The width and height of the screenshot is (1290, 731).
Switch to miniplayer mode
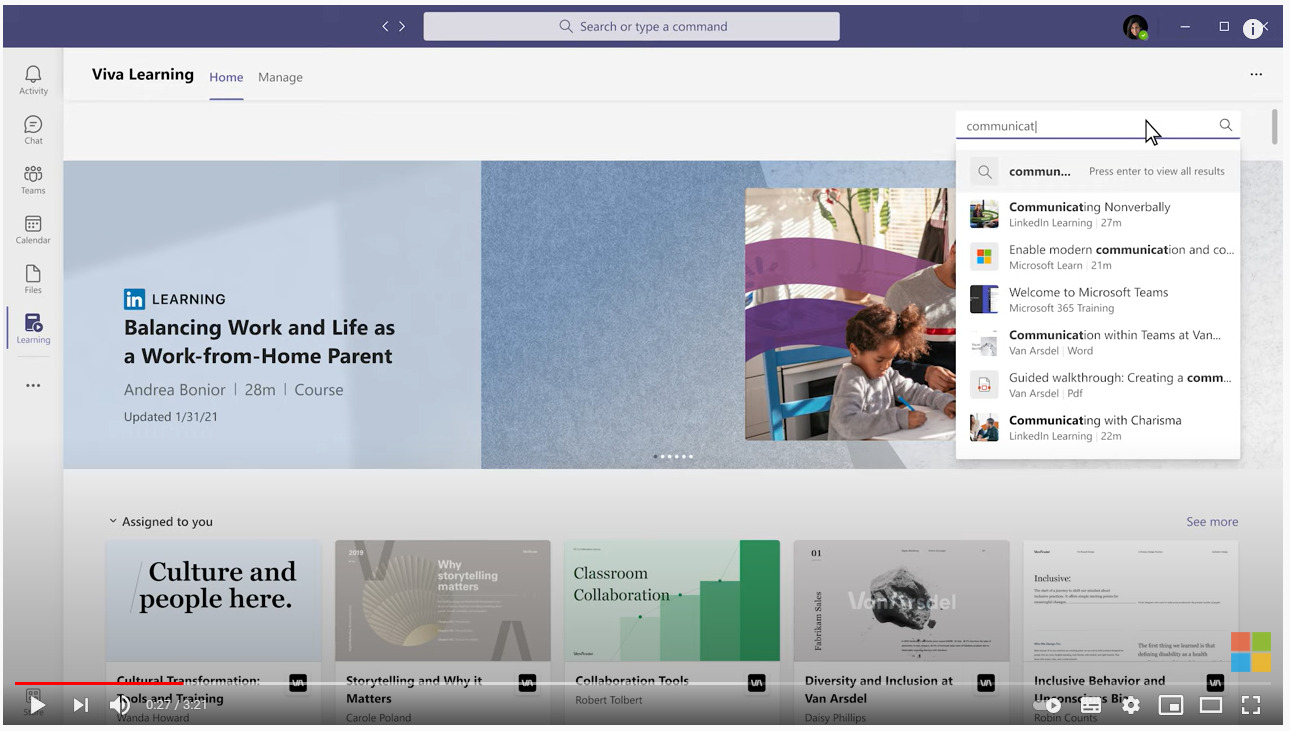(1171, 705)
